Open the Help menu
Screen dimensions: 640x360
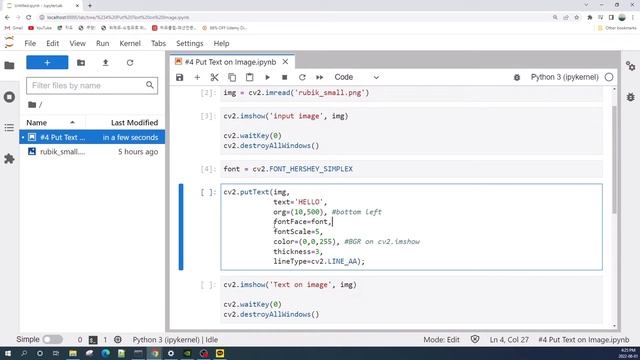[221, 43]
